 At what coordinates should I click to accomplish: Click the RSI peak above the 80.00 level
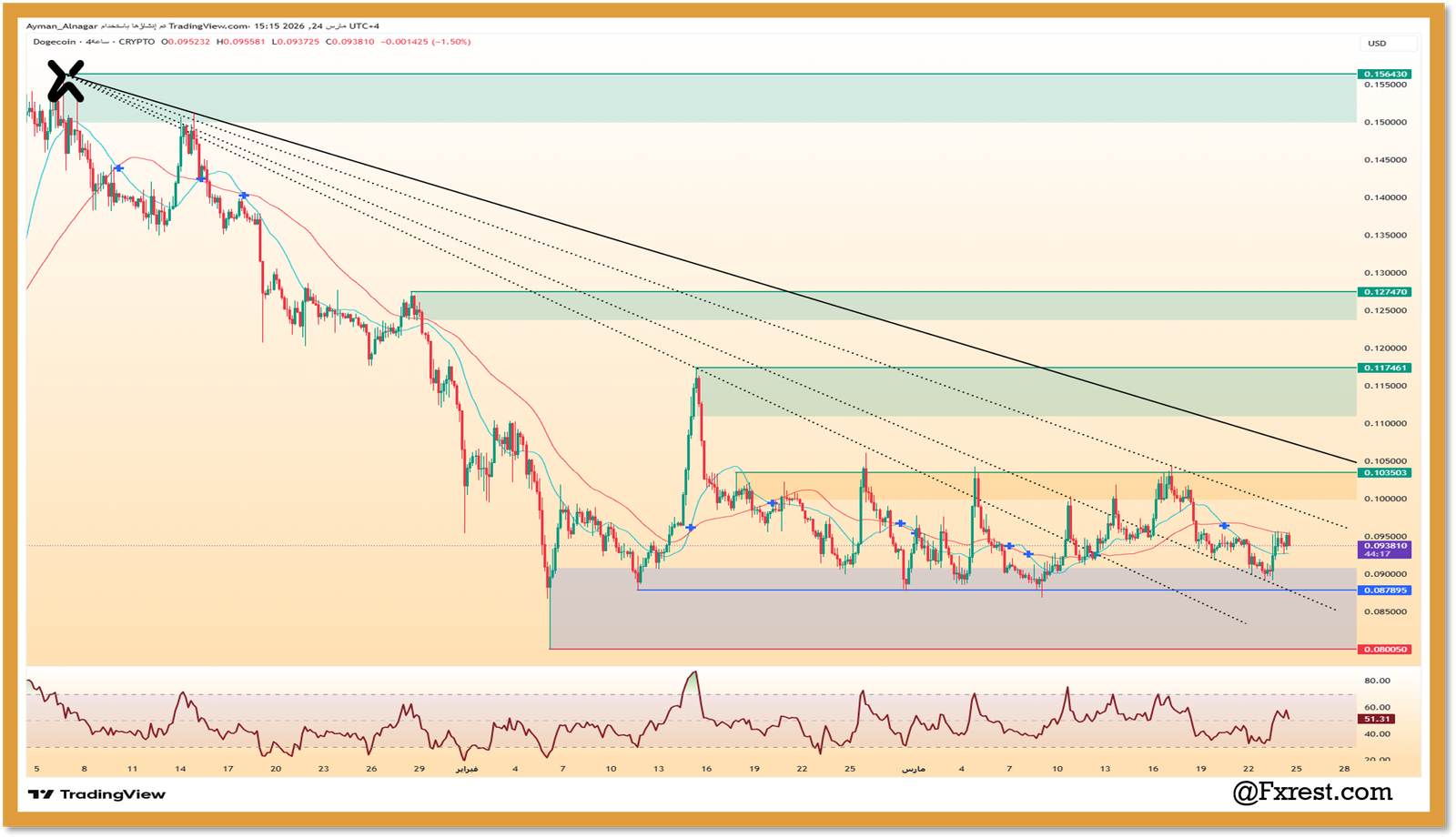pyautogui.click(x=694, y=674)
